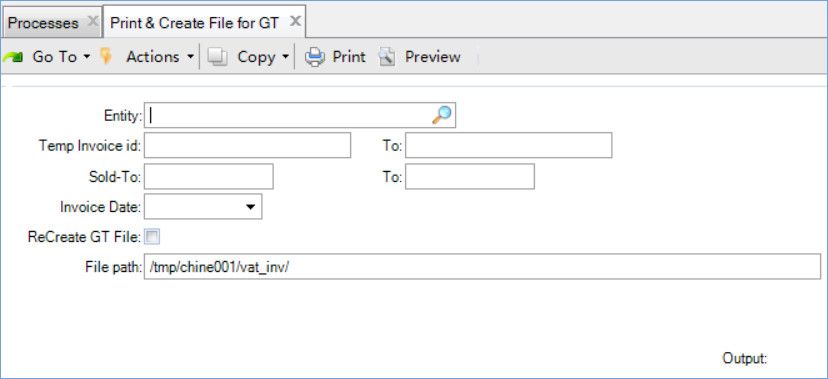Click the ReCreate GT File: label
The width and height of the screenshot is (828, 379).
click(x=84, y=238)
